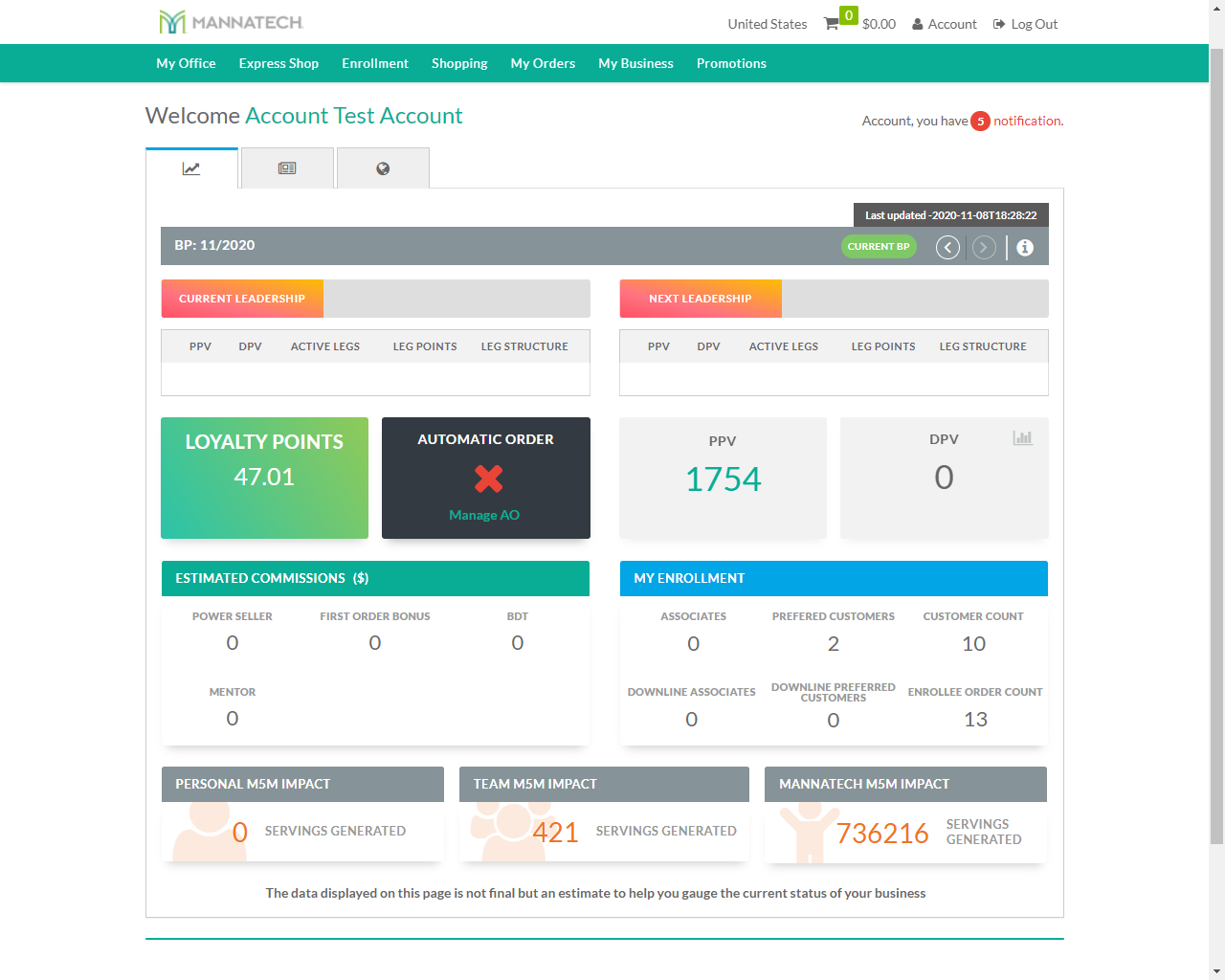
Task: Click the Loyalty Points value 47.01
Action: tap(264, 477)
